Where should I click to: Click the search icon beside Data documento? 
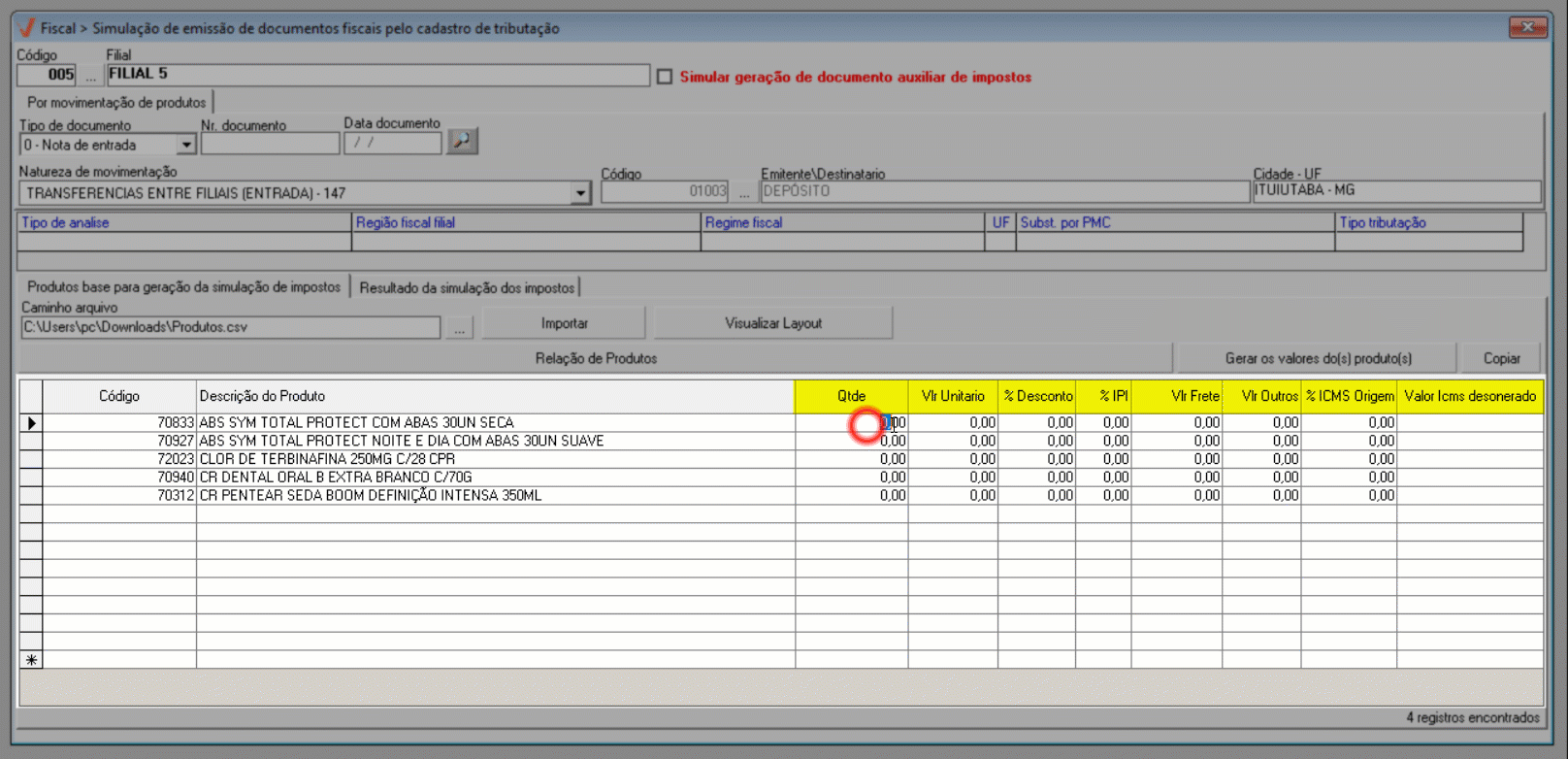pos(463,142)
